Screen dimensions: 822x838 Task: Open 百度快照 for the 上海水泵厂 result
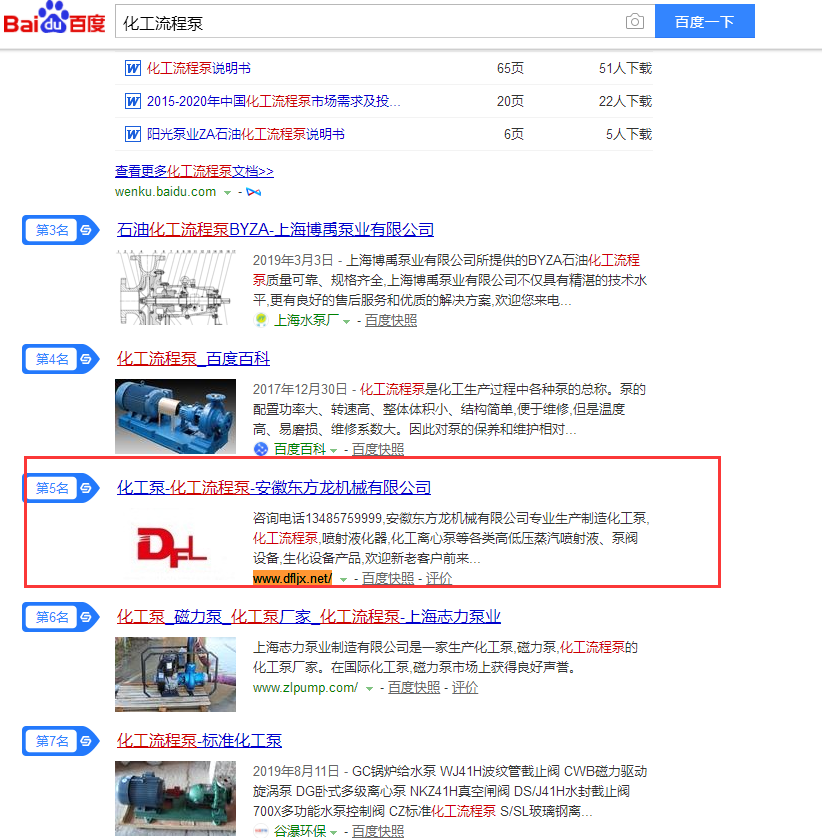pos(391,320)
